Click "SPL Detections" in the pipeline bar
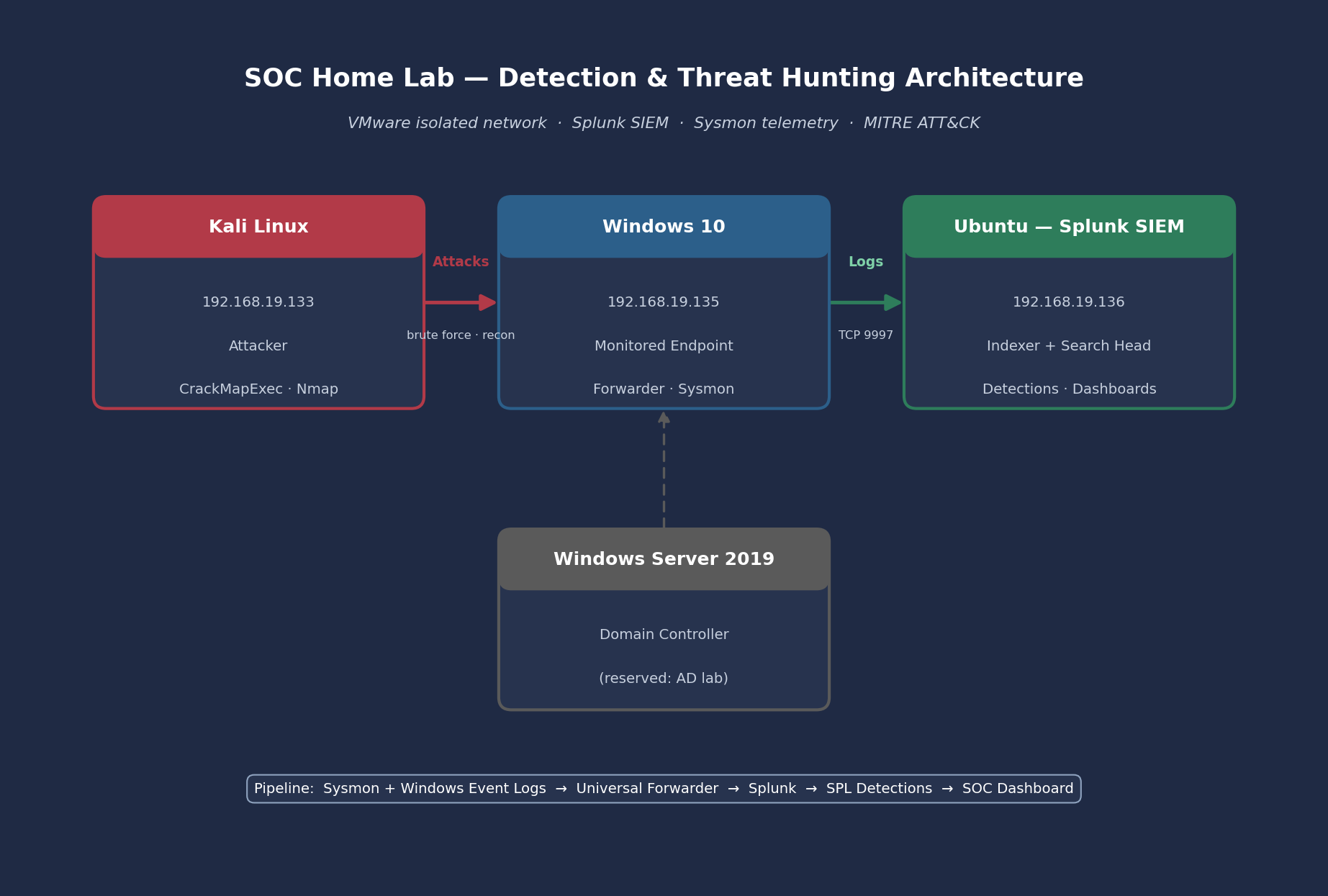Viewport: 1328px width, 896px height. click(879, 789)
